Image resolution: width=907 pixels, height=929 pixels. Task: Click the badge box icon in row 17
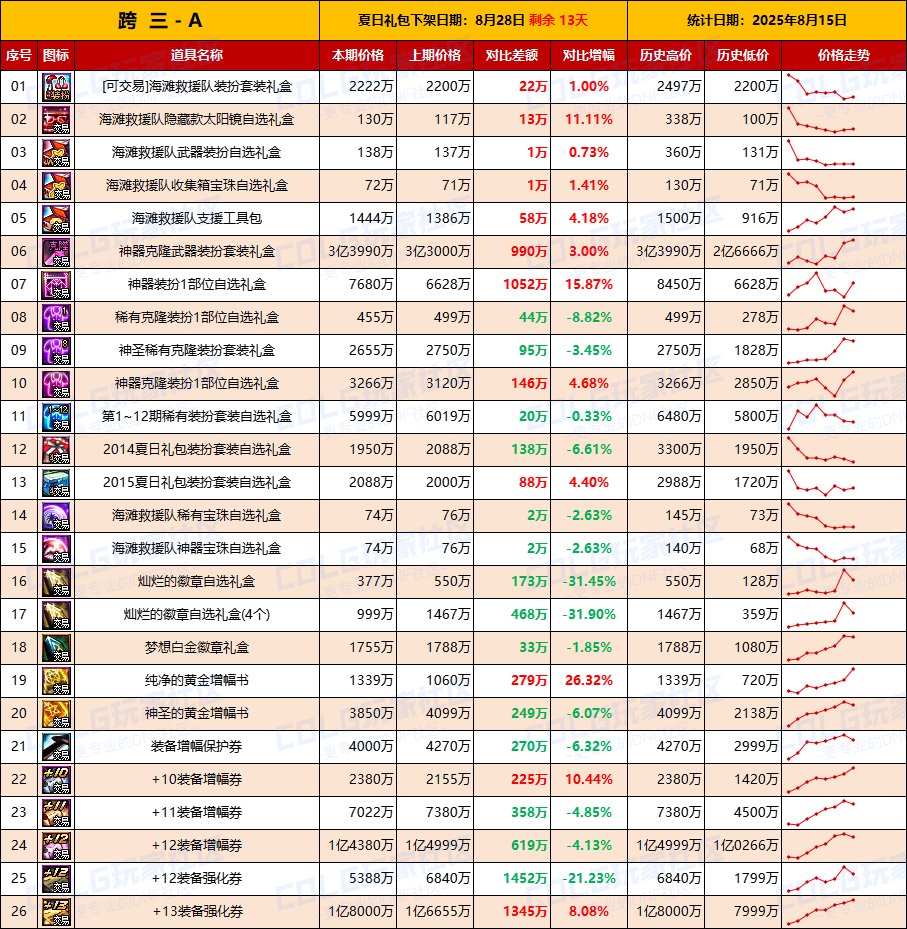(x=56, y=615)
